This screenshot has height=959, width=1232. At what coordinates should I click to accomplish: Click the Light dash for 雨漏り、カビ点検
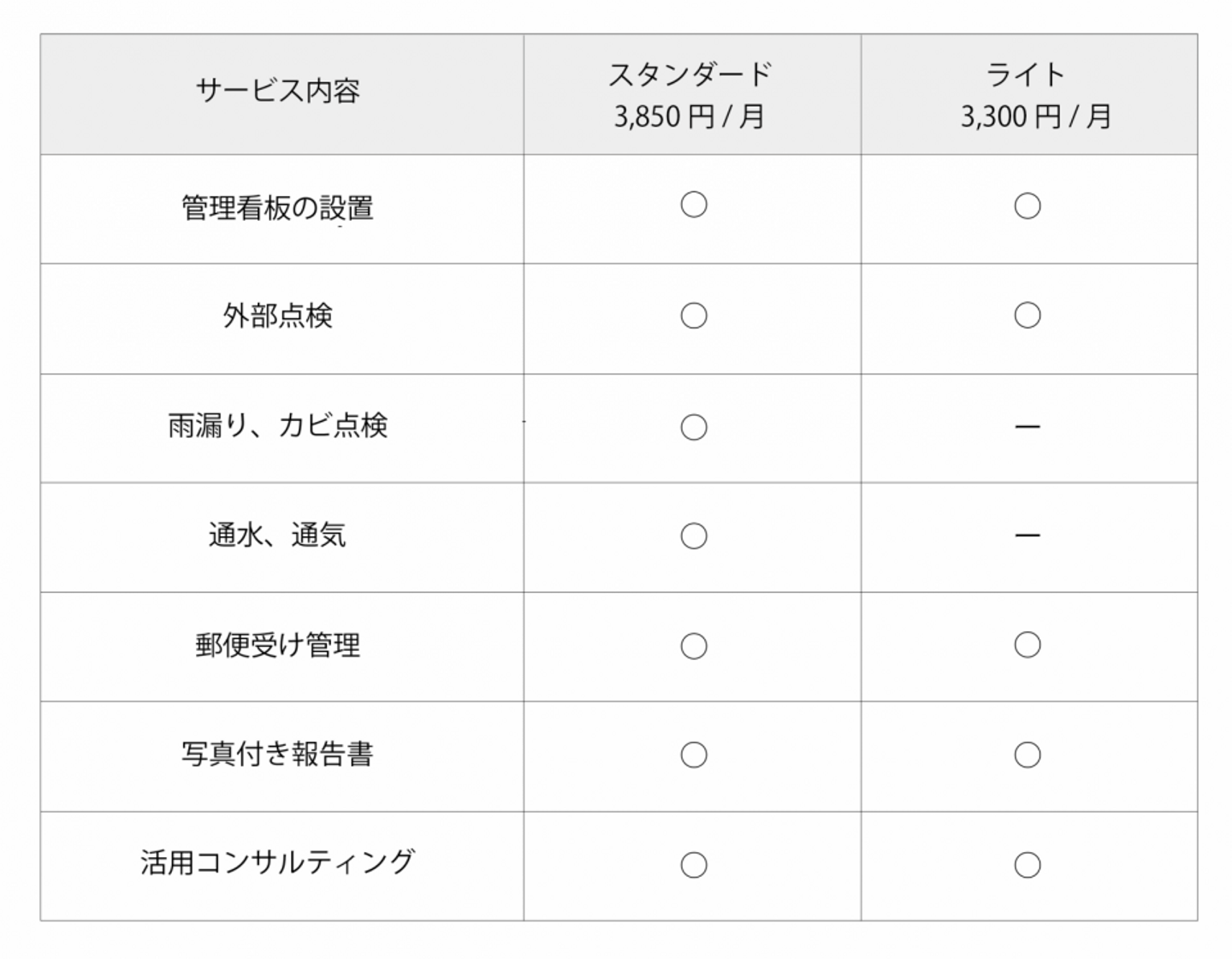point(1028,426)
